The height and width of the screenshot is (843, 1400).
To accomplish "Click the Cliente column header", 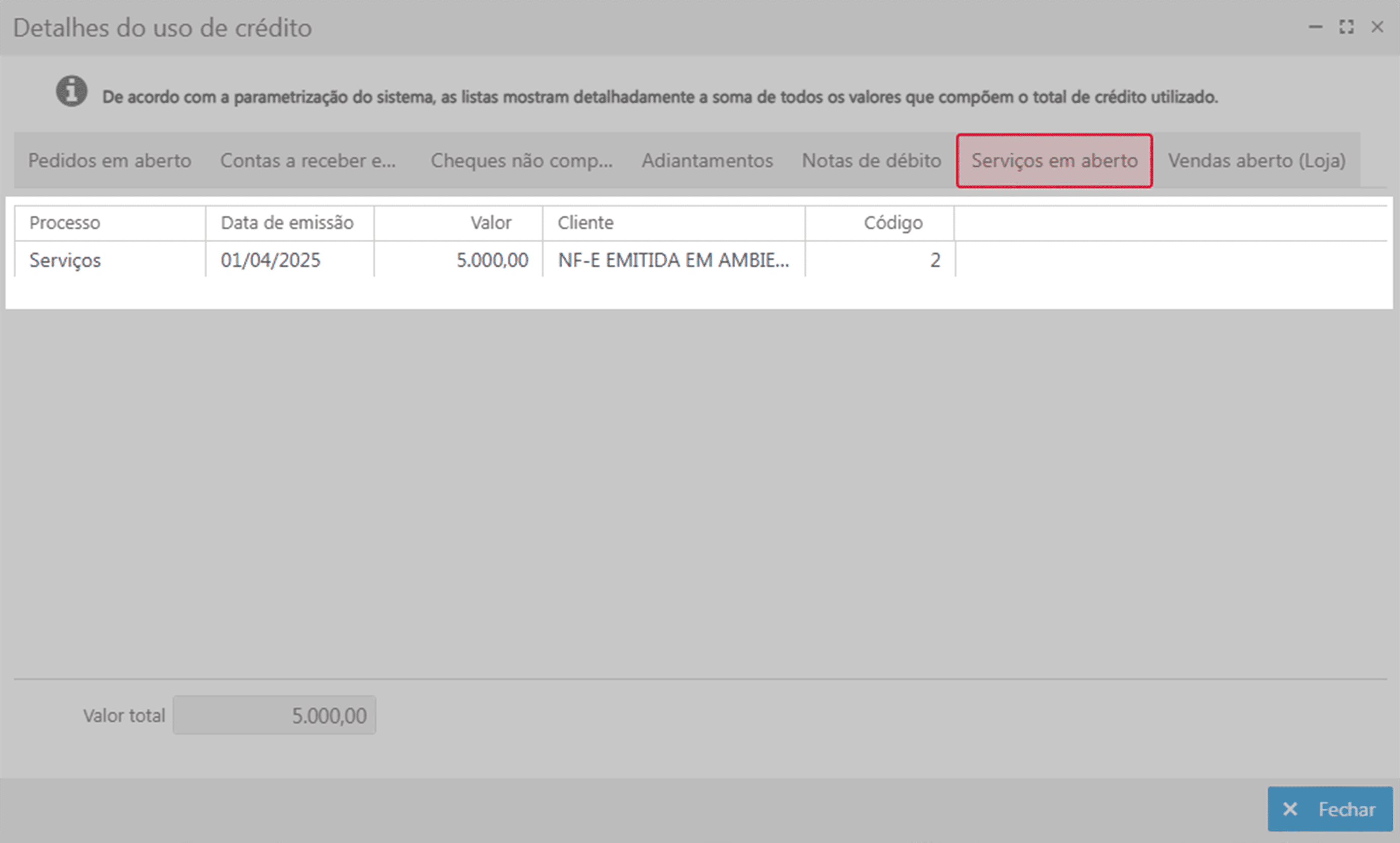I will (x=585, y=223).
